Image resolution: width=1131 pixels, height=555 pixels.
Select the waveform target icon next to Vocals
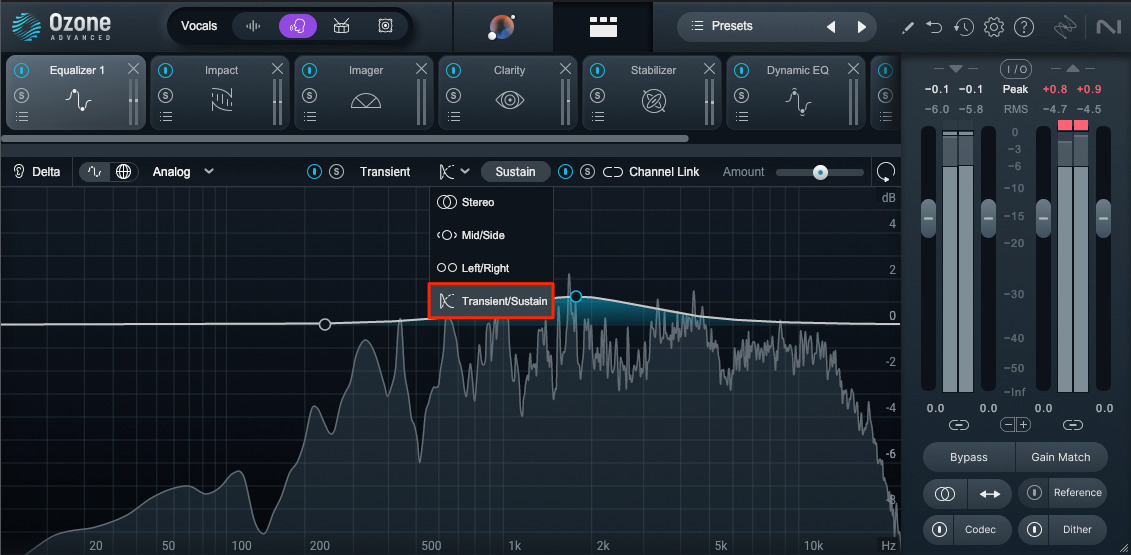tap(252, 26)
